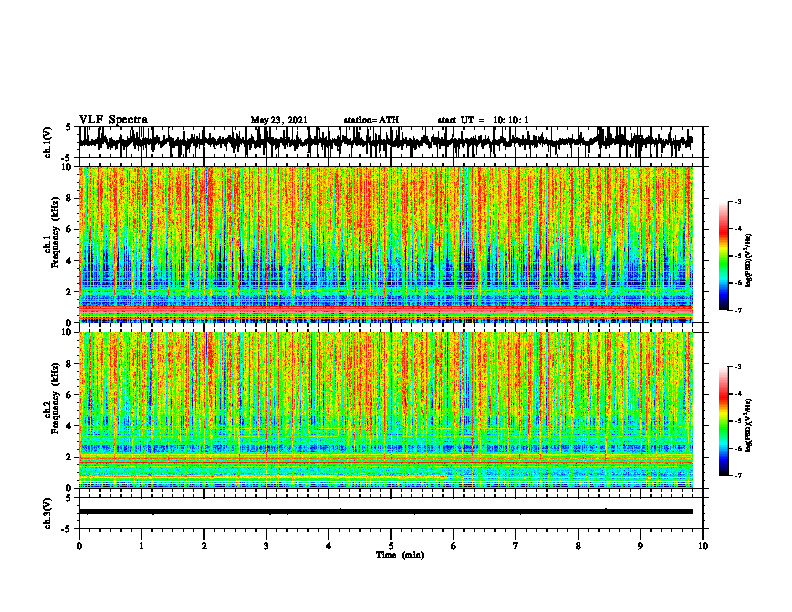Click the ch.1 color scale bar
Screen dimensions: 792x612
[723, 256]
